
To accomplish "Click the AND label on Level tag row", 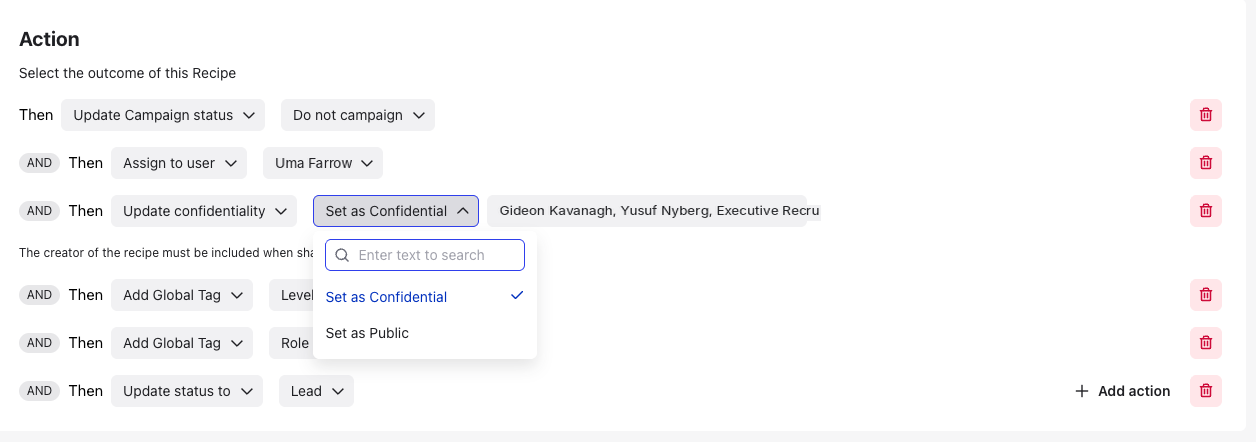I will (39, 295).
